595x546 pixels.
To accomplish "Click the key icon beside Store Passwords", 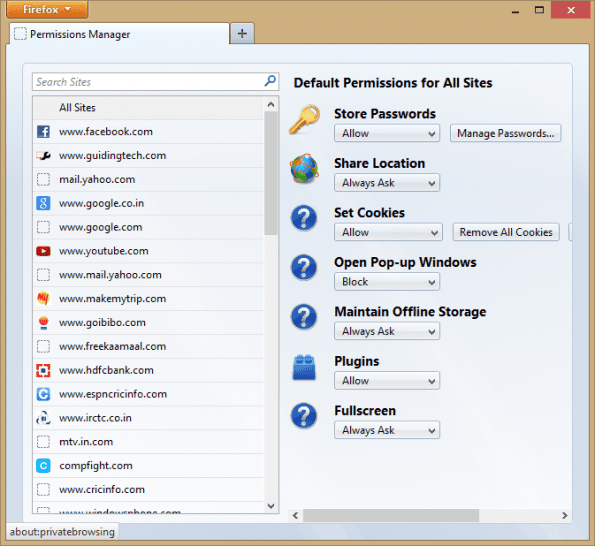I will pos(304,119).
